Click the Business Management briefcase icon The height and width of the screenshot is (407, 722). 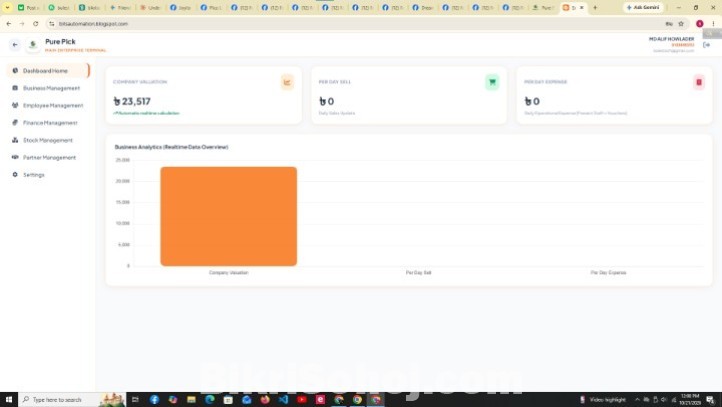point(15,88)
